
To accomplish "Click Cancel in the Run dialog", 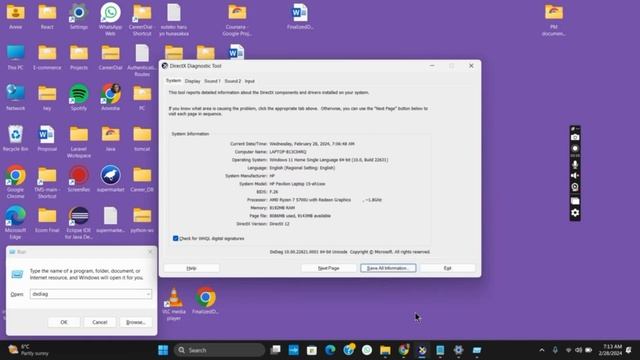I will (100, 322).
